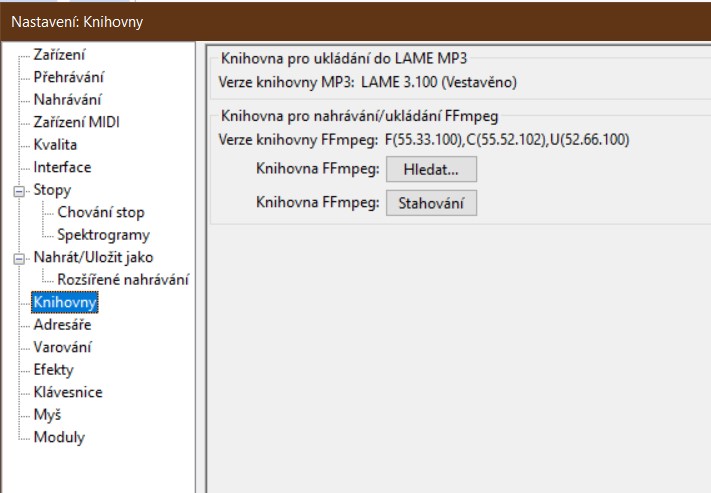The width and height of the screenshot is (711, 493).
Task: Select Zařízení in the settings tree
Action: tap(59, 54)
